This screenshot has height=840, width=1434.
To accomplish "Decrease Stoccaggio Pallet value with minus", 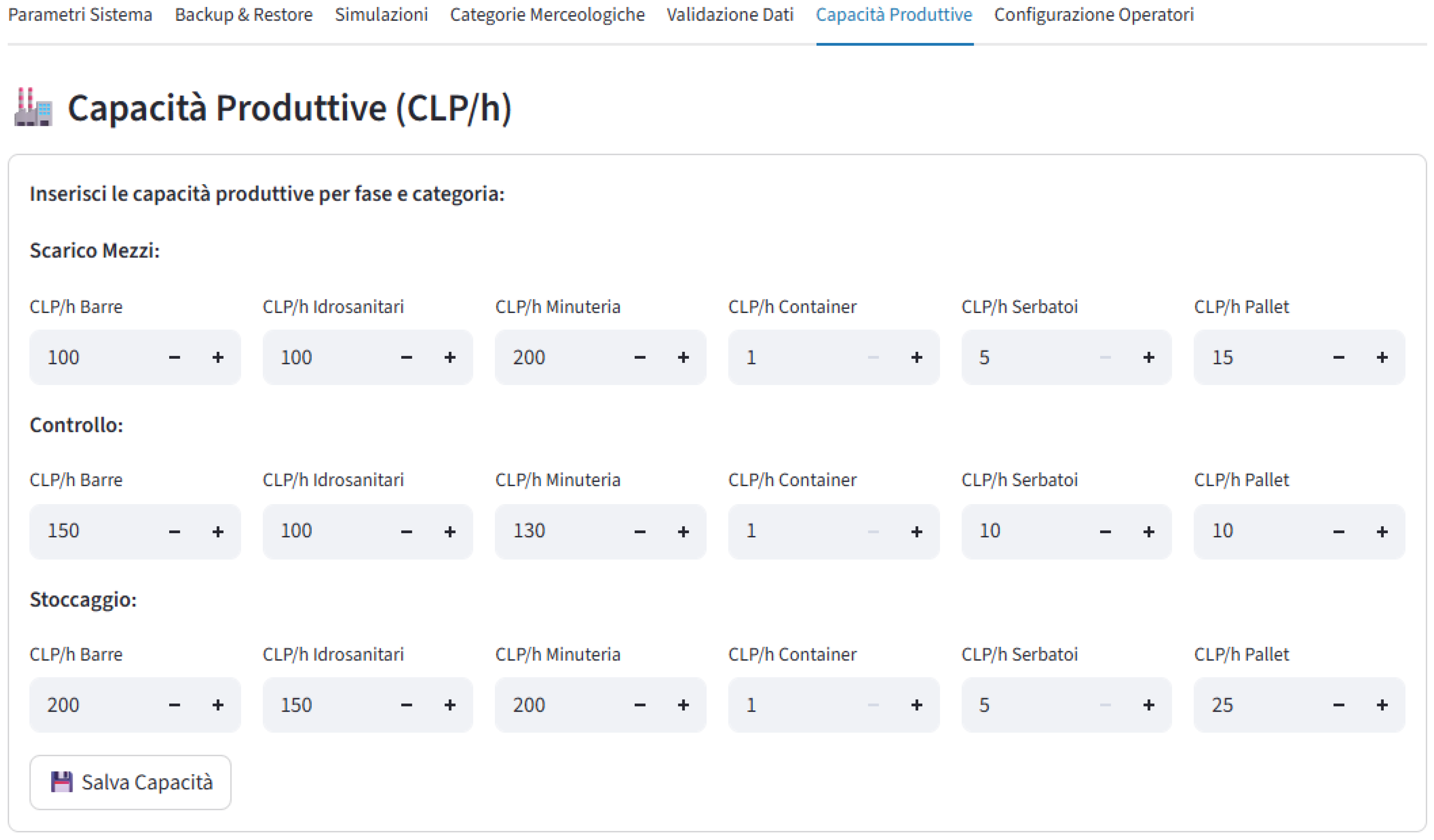I will click(x=1338, y=705).
